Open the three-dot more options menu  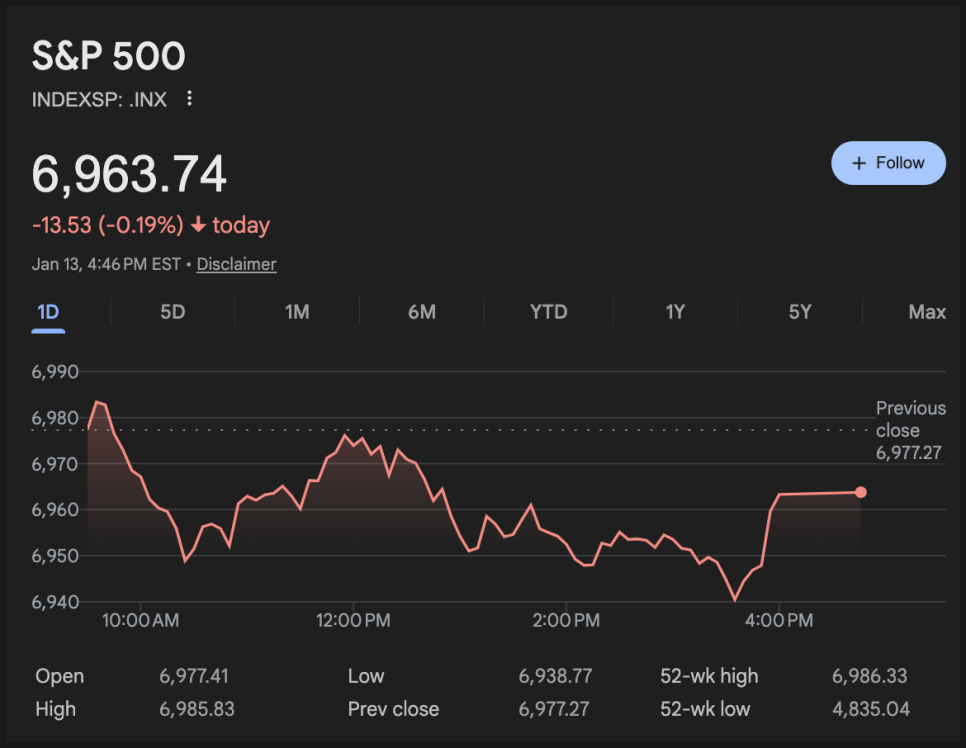(x=189, y=99)
